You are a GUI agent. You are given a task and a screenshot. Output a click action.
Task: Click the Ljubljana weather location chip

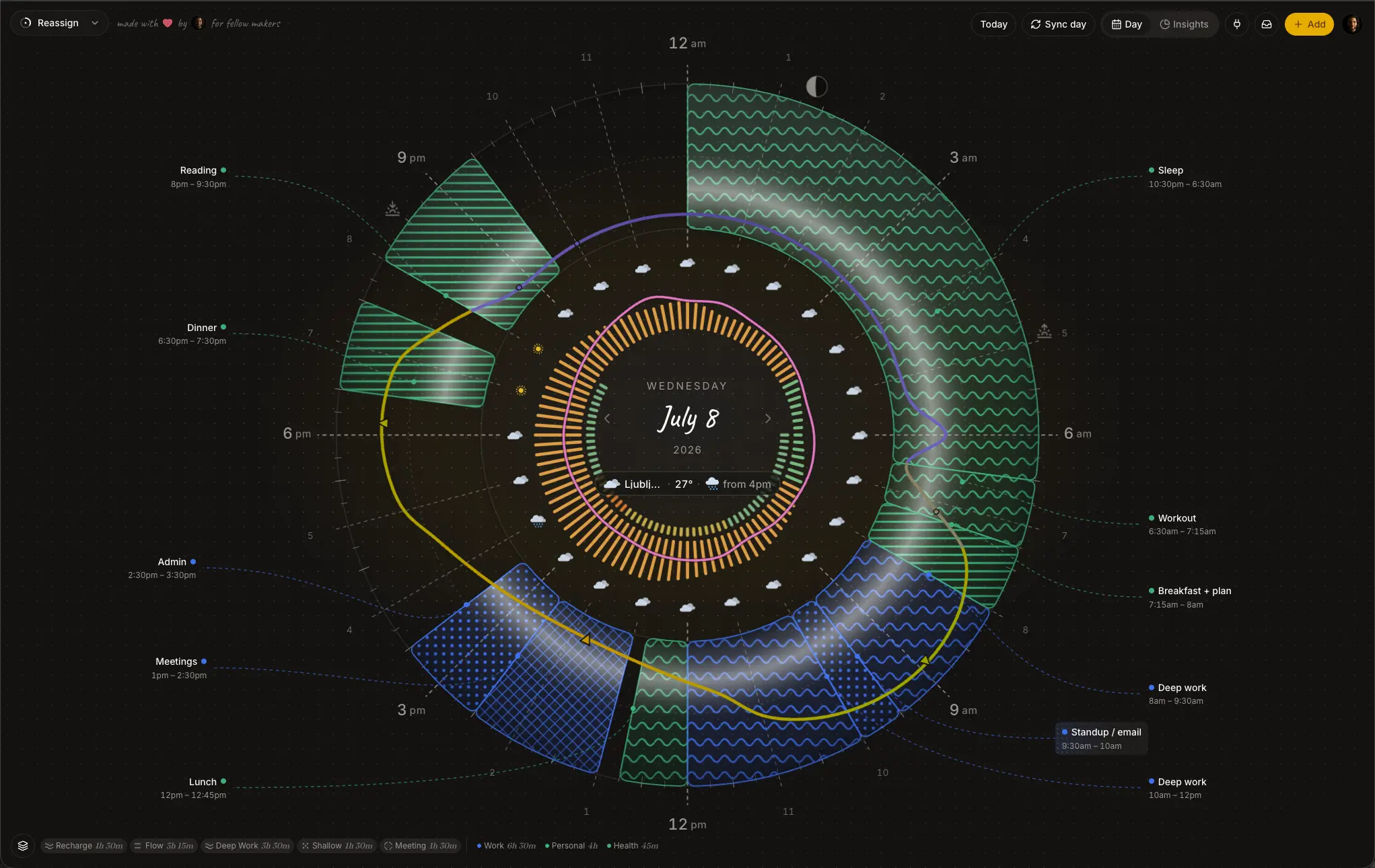click(x=632, y=484)
